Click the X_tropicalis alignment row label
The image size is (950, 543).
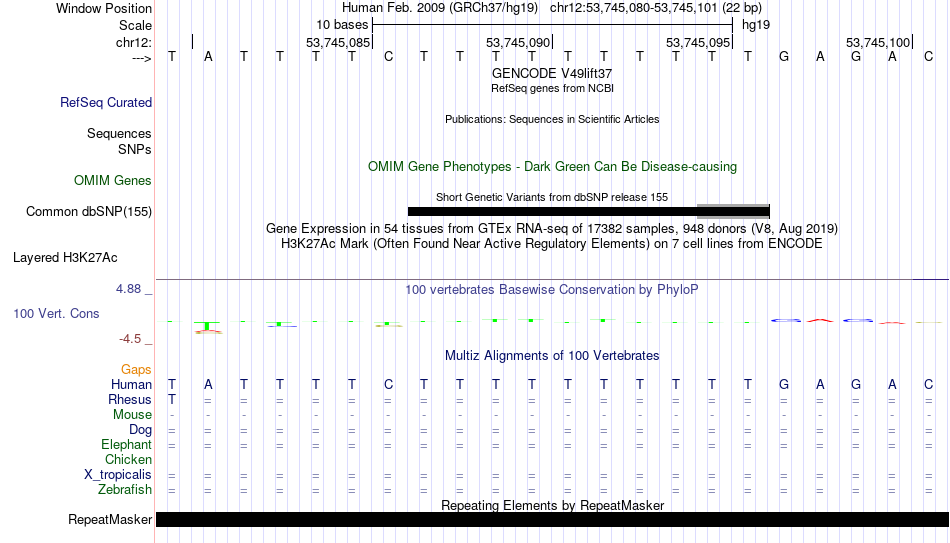(118, 475)
